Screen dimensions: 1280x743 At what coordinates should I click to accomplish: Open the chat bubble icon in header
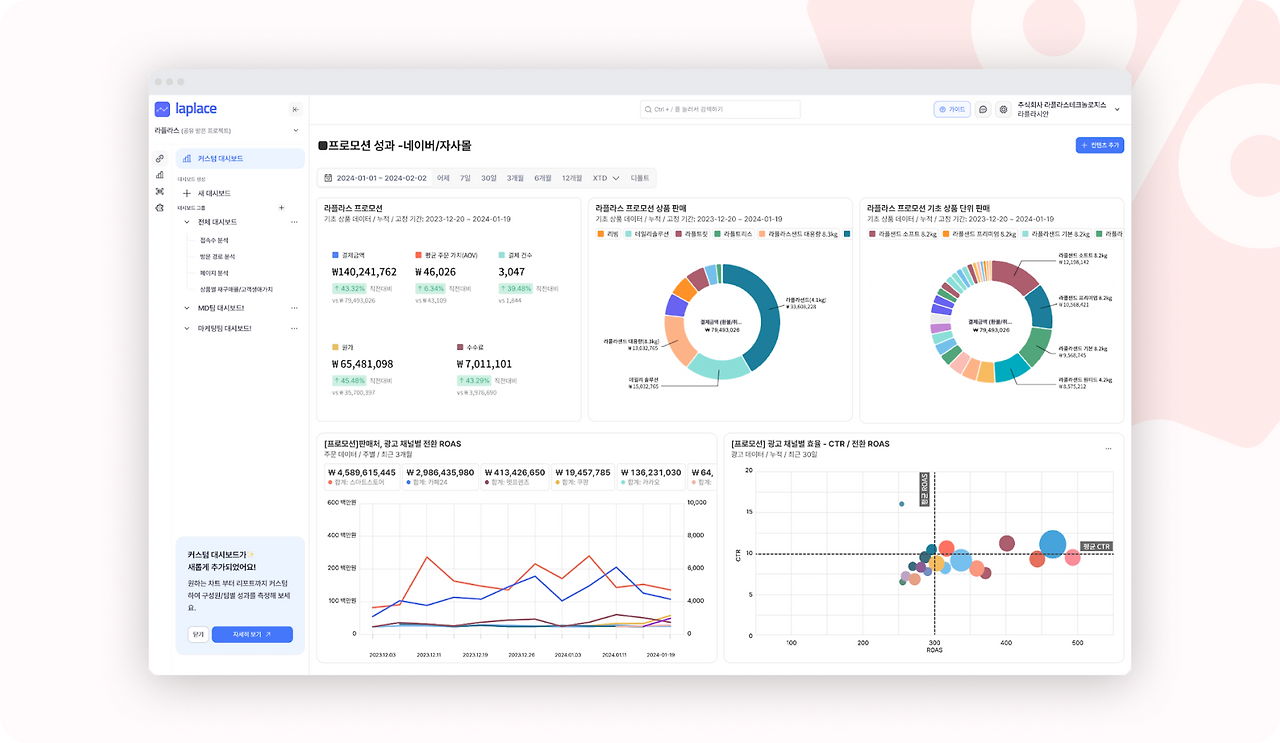tap(983, 109)
